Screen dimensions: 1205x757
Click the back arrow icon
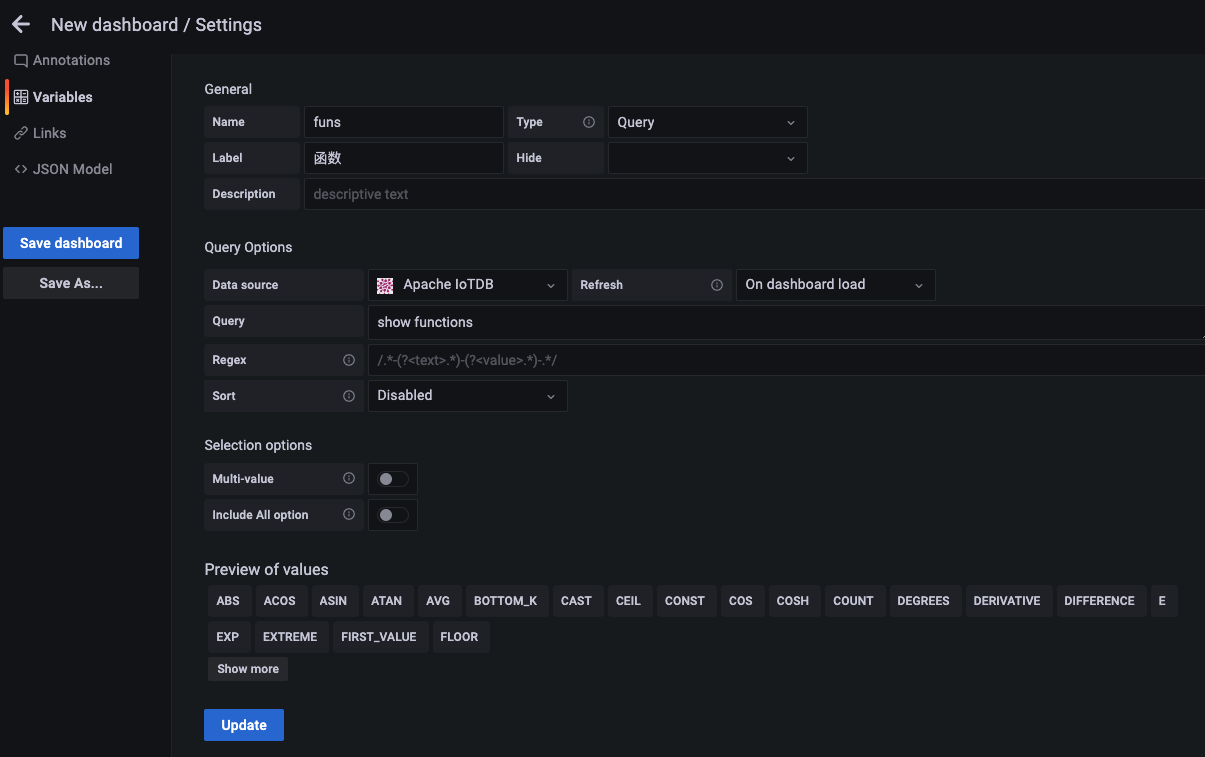click(x=21, y=25)
